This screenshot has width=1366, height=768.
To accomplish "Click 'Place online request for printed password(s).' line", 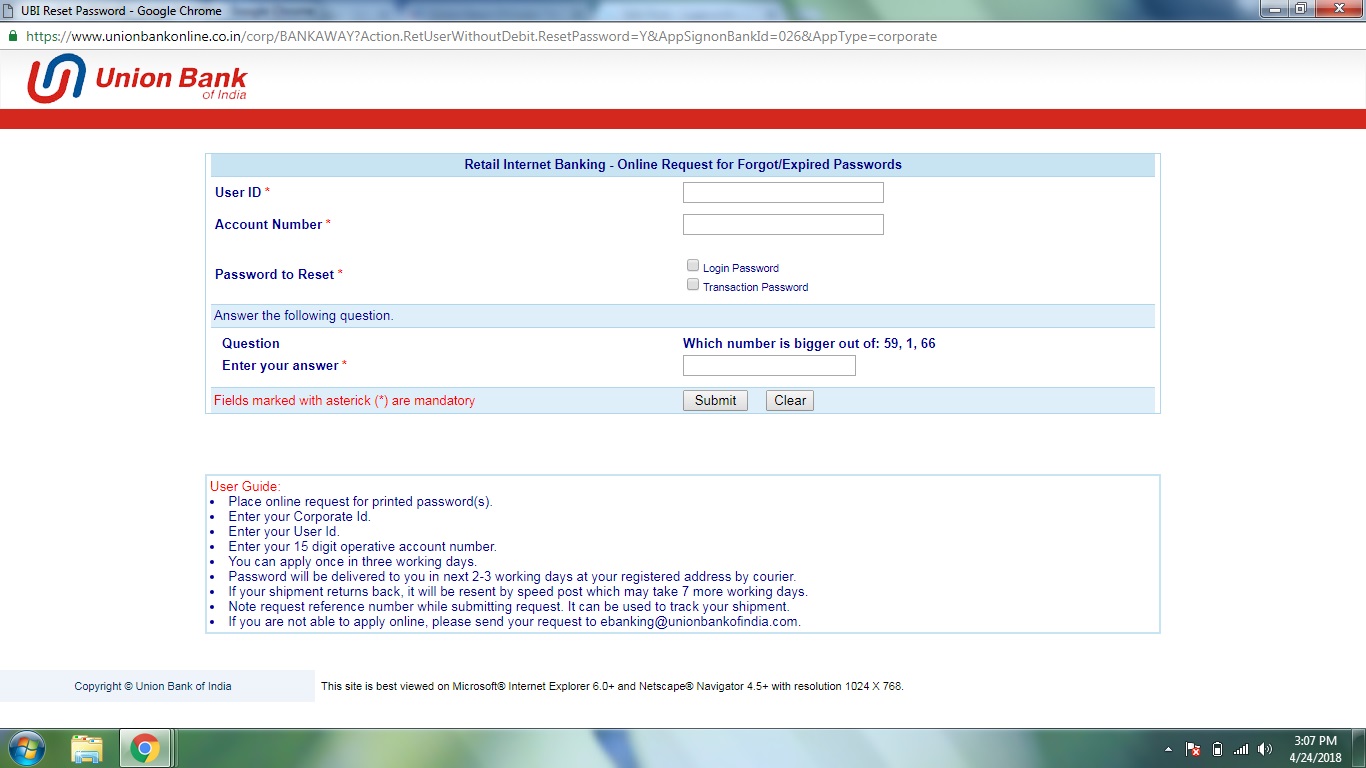I will coord(360,501).
